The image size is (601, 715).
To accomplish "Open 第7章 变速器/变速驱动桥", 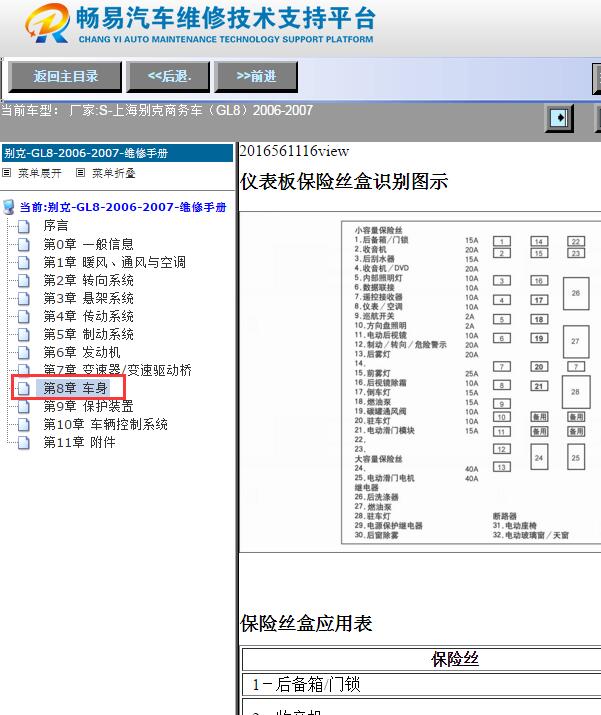I will [x=118, y=370].
